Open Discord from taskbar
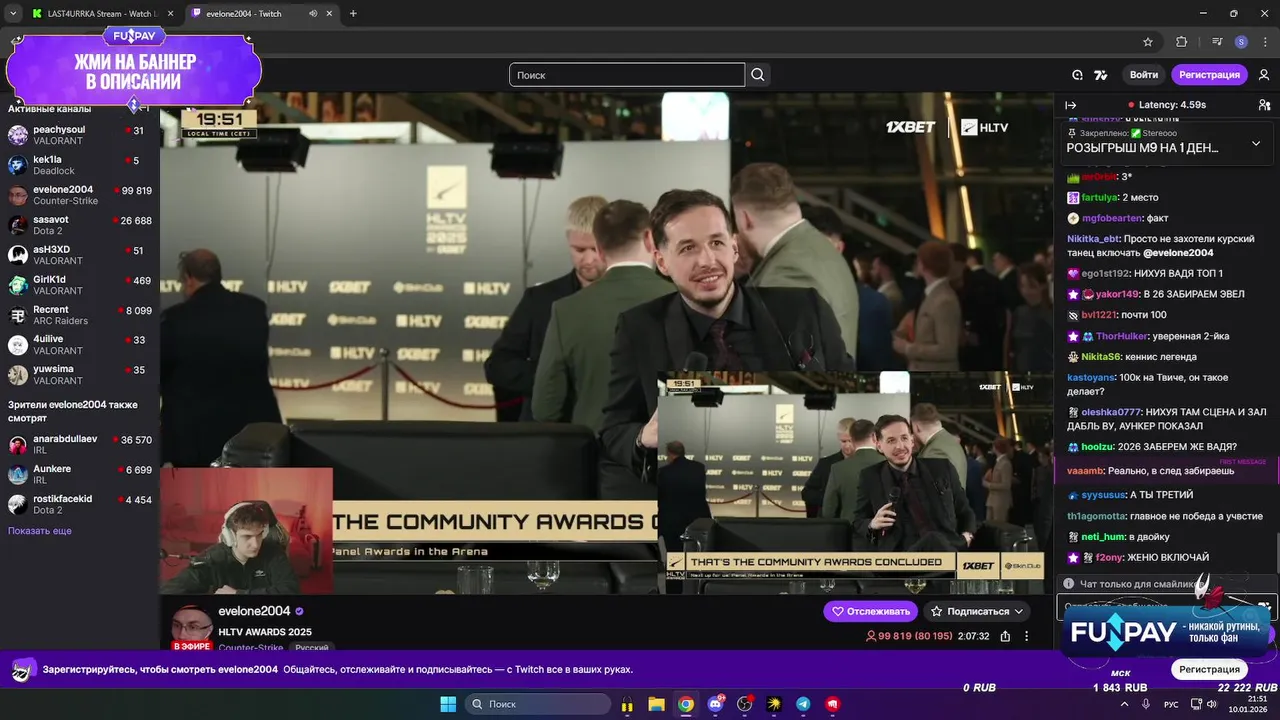This screenshot has height=720, width=1280. point(715,704)
